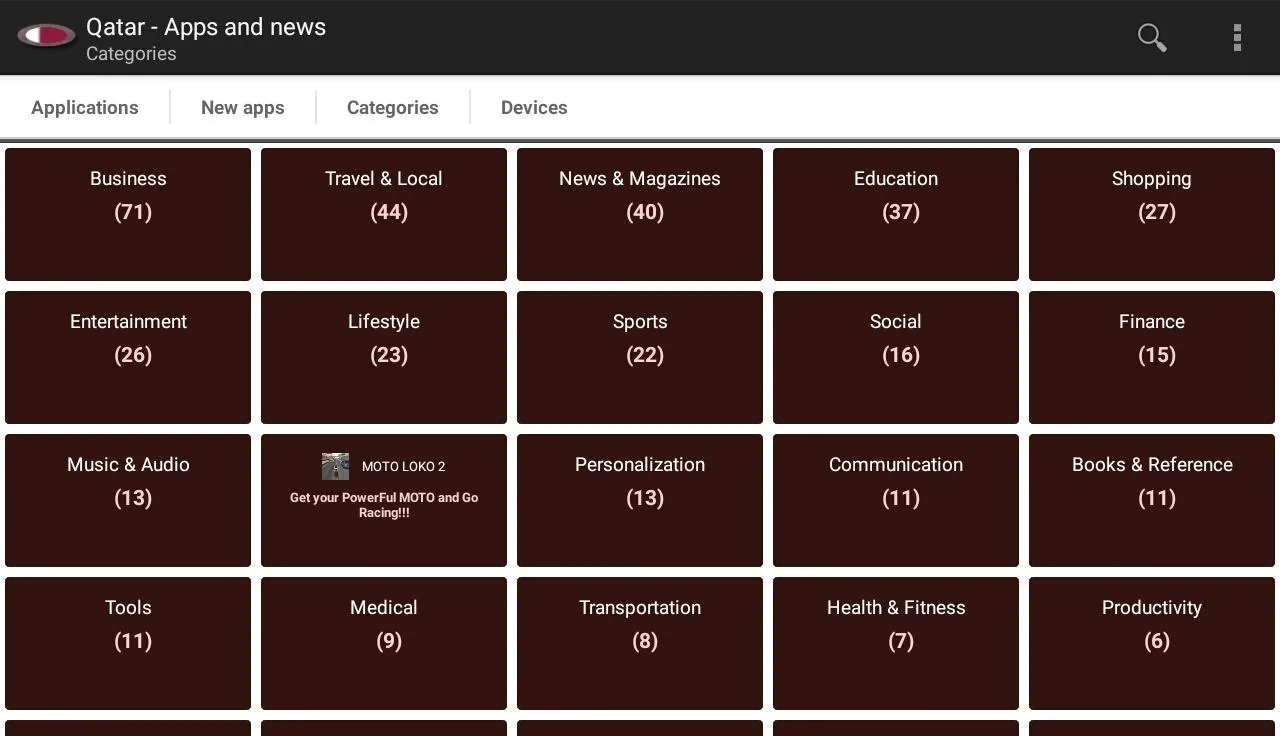Image resolution: width=1280 pixels, height=736 pixels.
Task: Open the Medical (9) category
Action: (384, 643)
